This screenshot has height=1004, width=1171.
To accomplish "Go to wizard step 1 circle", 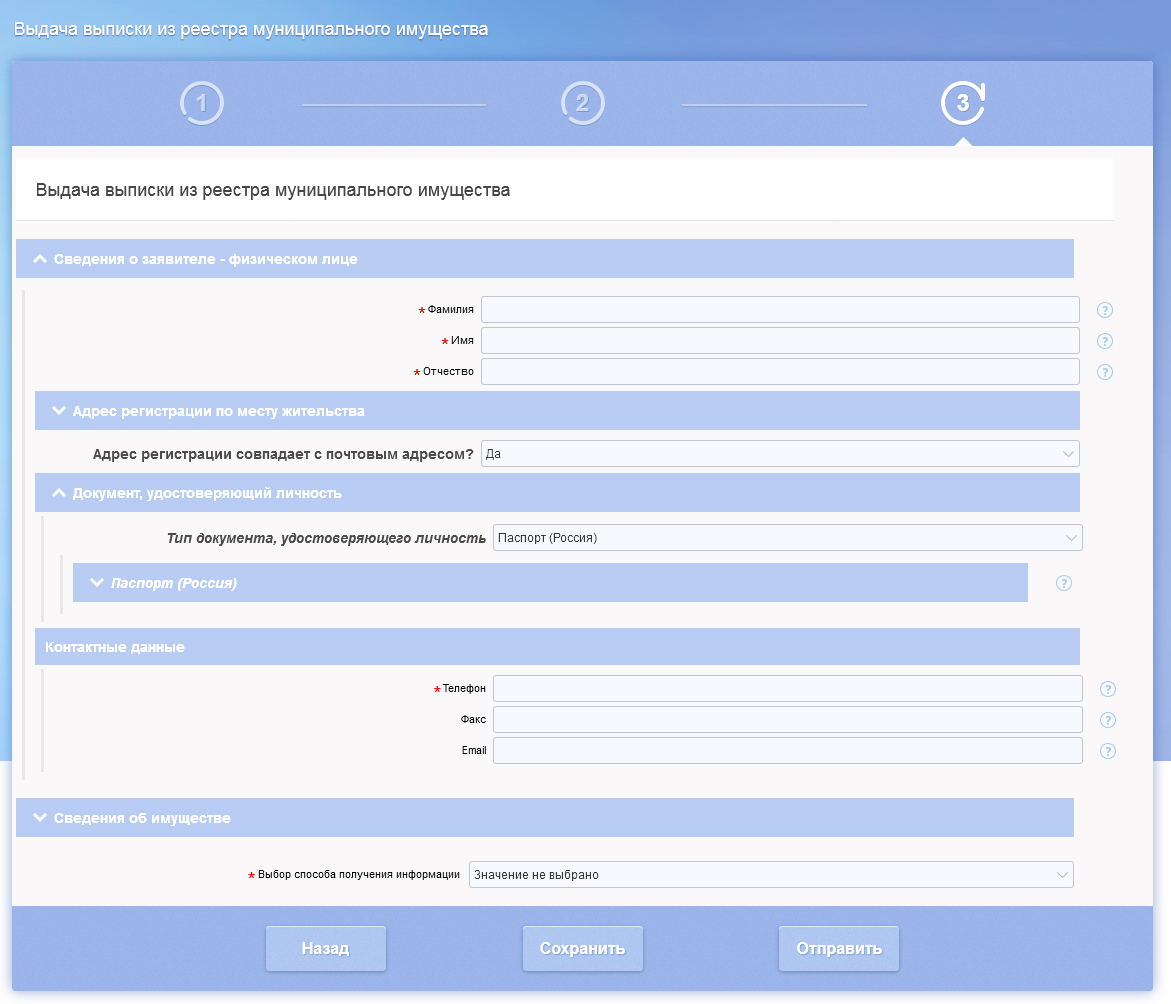I will (202, 103).
